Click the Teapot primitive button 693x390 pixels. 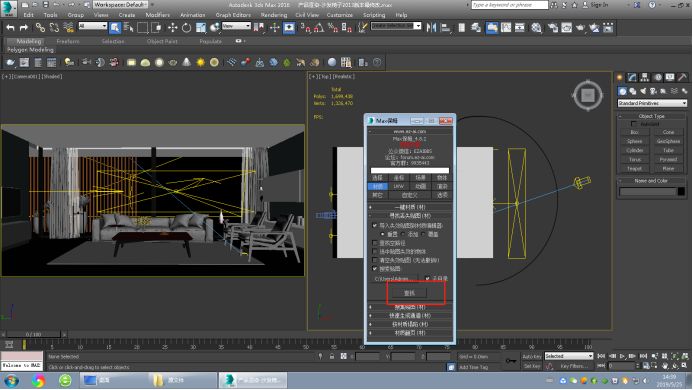tap(634, 168)
